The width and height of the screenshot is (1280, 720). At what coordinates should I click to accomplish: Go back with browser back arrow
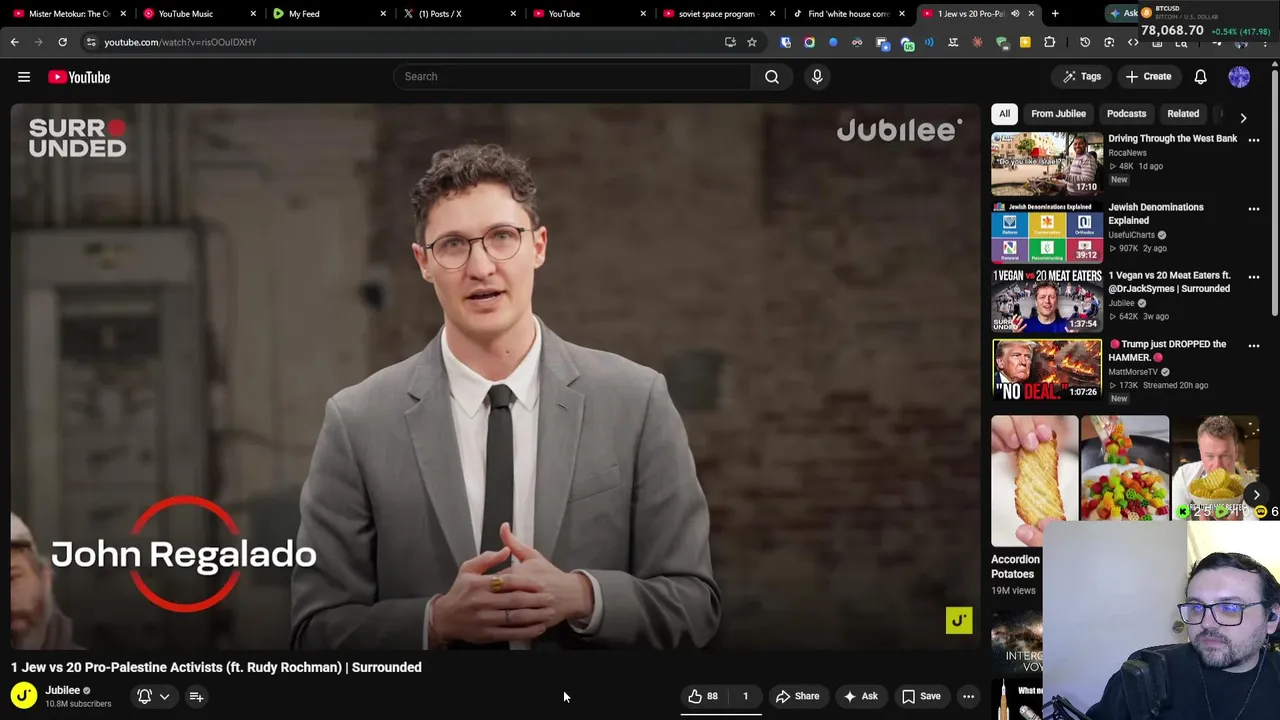(15, 42)
